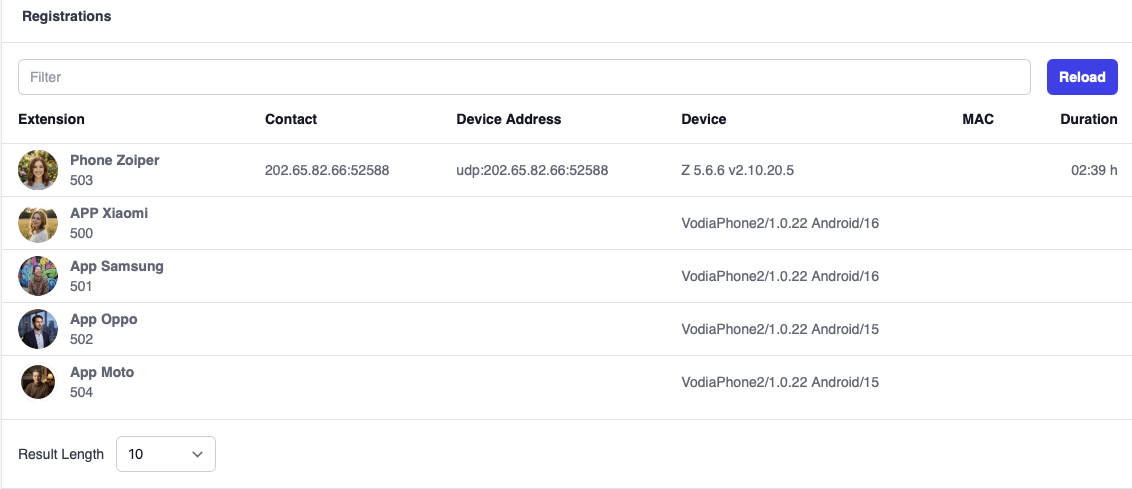This screenshot has width=1132, height=489.
Task: Sort by the Extension column header
Action: click(51, 119)
